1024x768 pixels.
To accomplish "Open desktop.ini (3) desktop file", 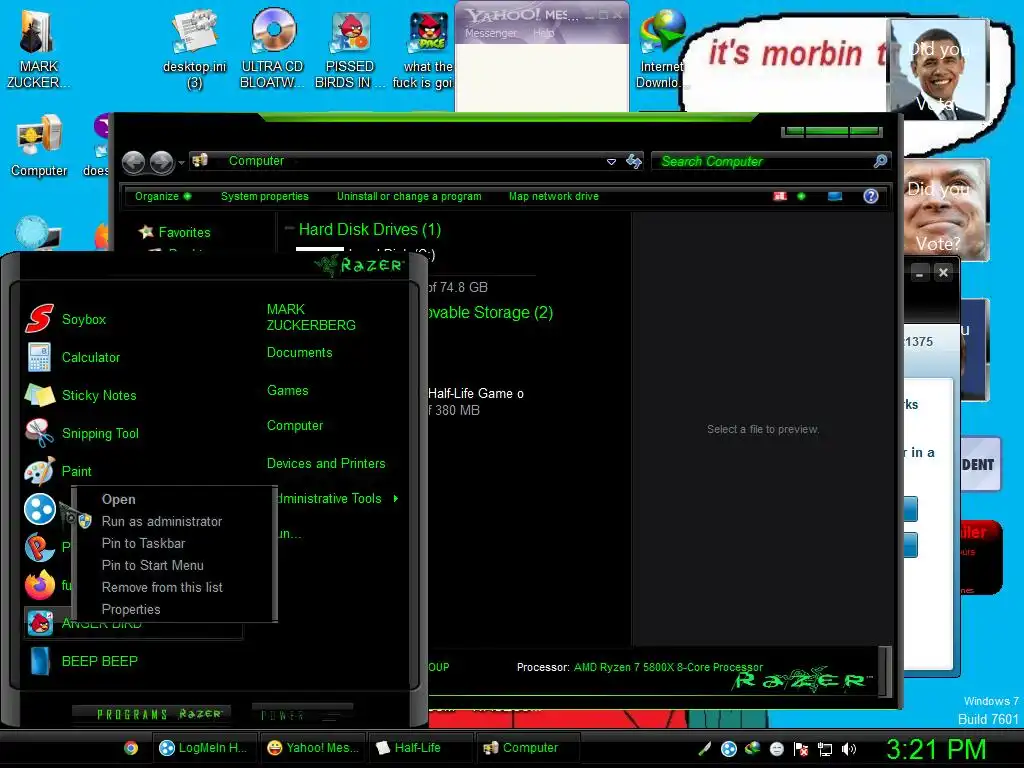I will click(x=194, y=50).
